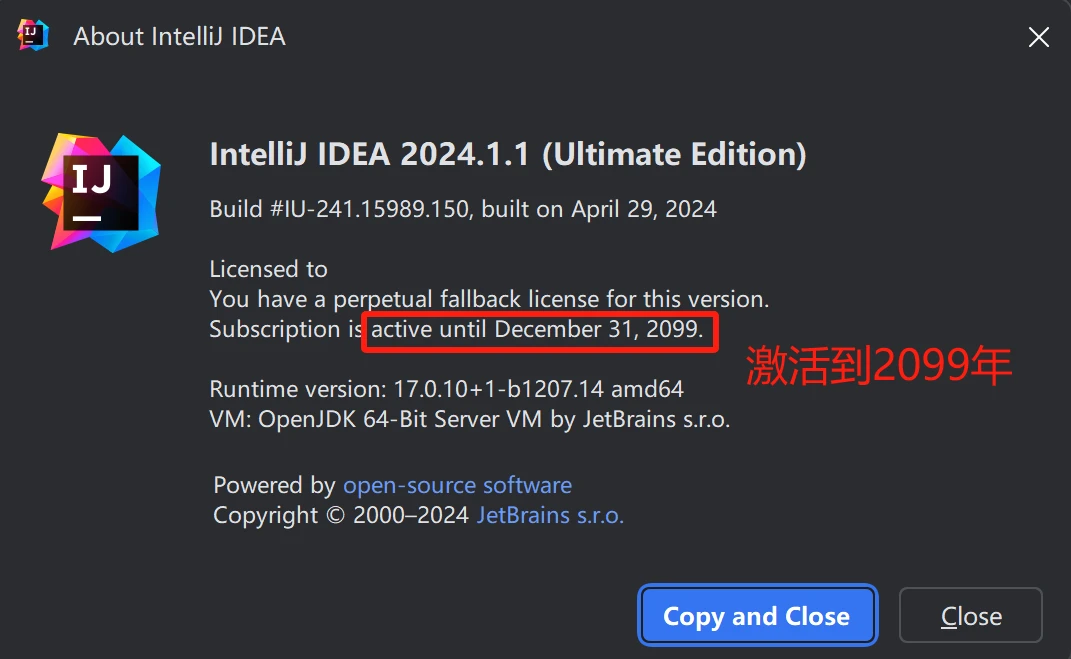The image size is (1071, 659).
Task: Close the About dialog with the X
Action: pos(1038,37)
